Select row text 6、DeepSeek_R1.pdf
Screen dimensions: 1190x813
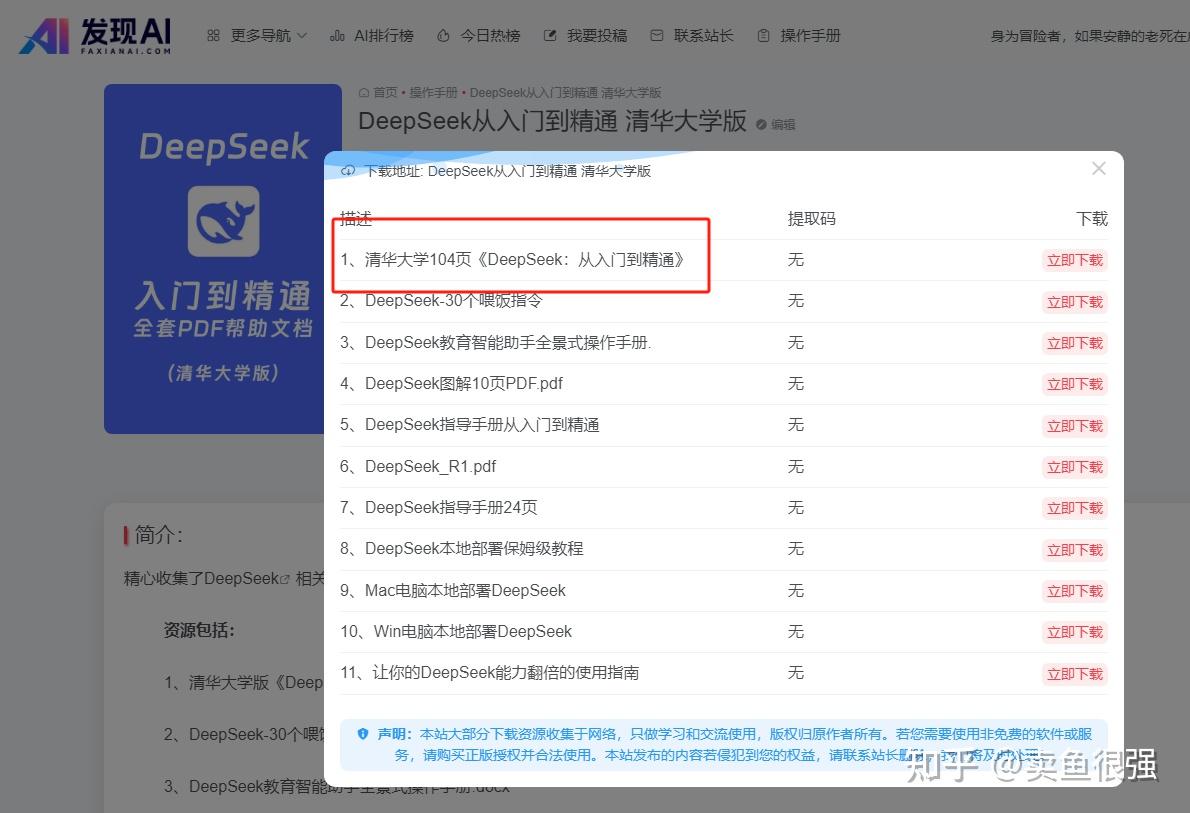(x=417, y=466)
